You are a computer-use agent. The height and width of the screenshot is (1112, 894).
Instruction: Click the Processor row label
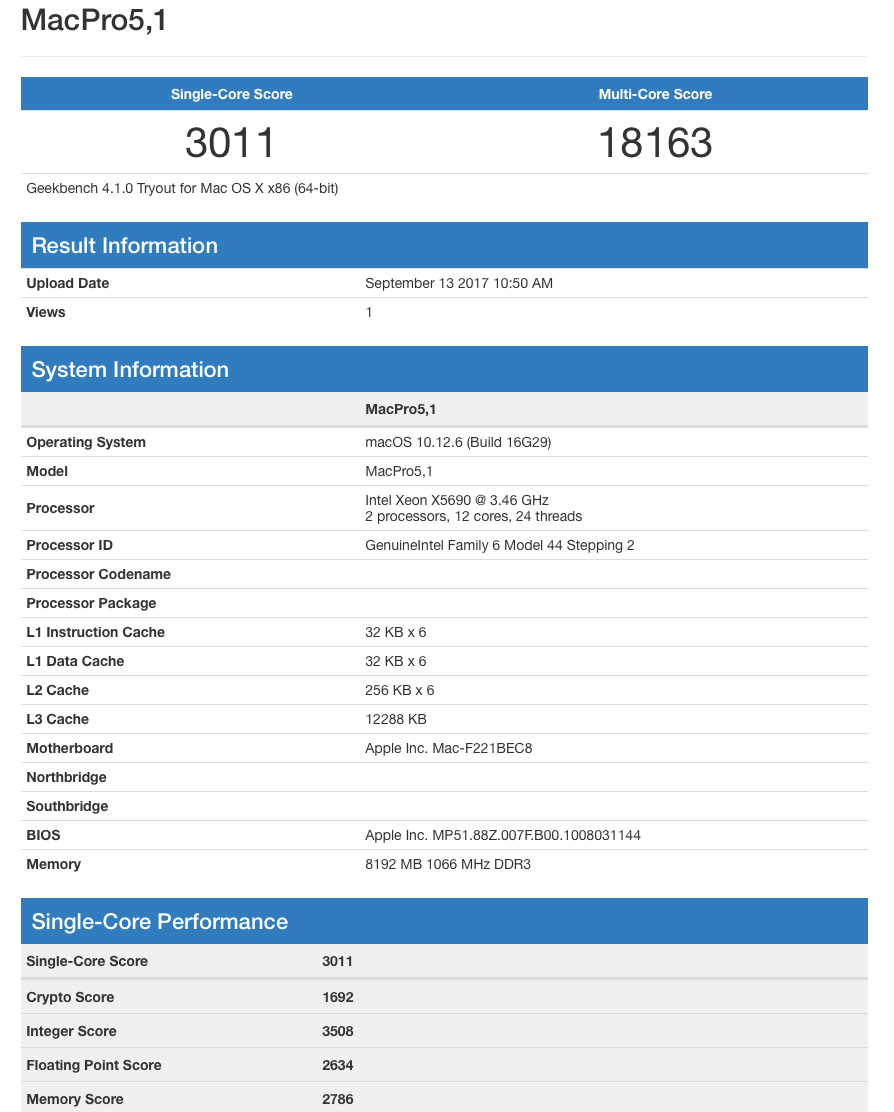click(60, 508)
